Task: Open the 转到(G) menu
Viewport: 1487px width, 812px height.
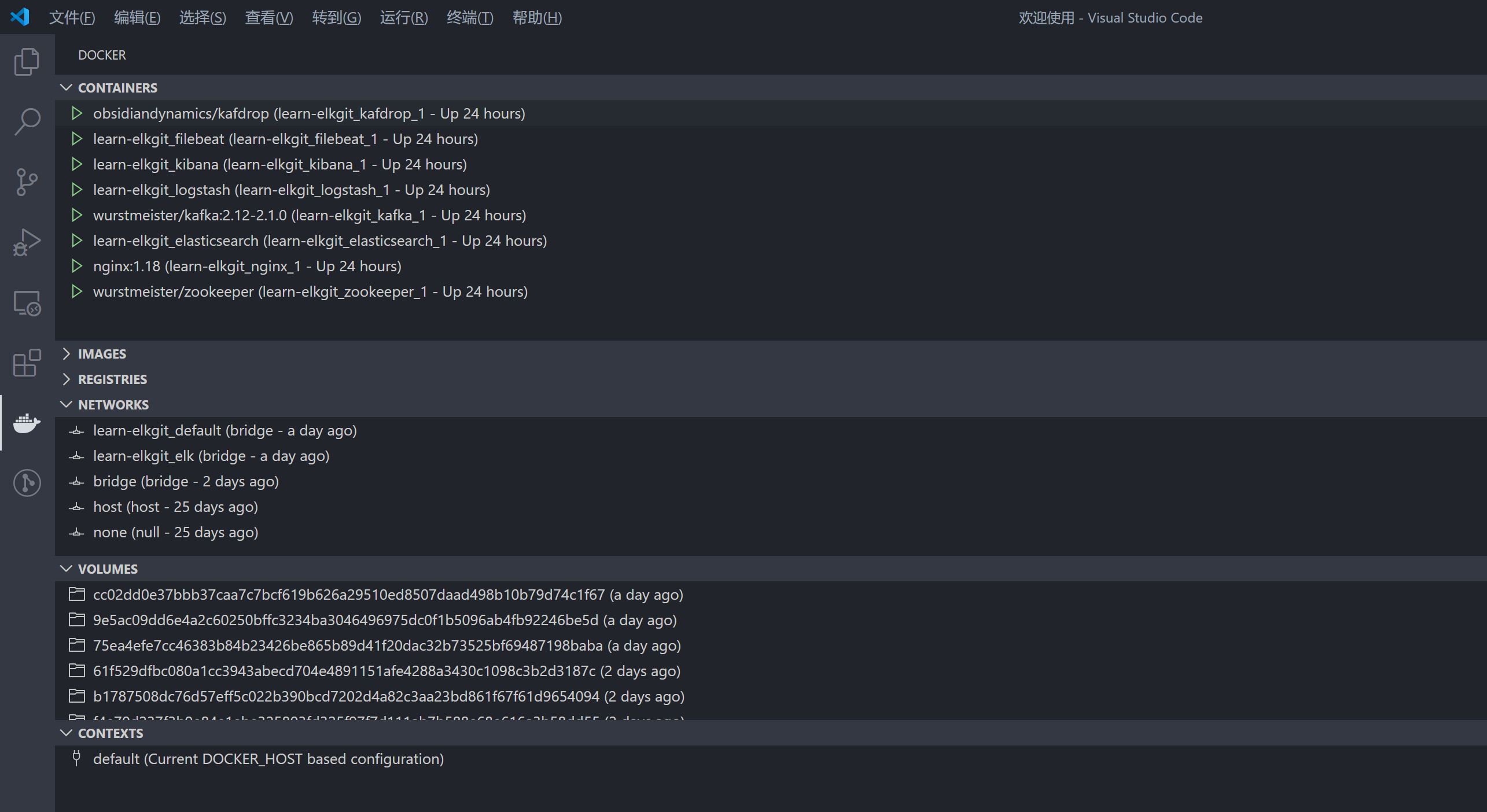Action: tap(336, 18)
